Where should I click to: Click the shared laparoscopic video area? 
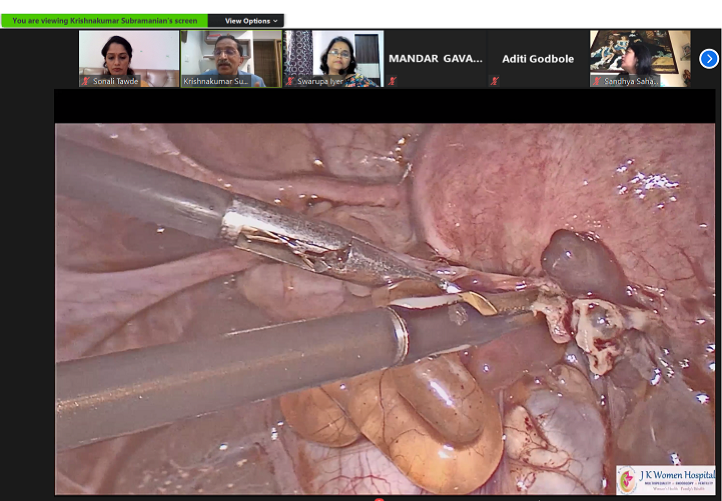coord(385,309)
